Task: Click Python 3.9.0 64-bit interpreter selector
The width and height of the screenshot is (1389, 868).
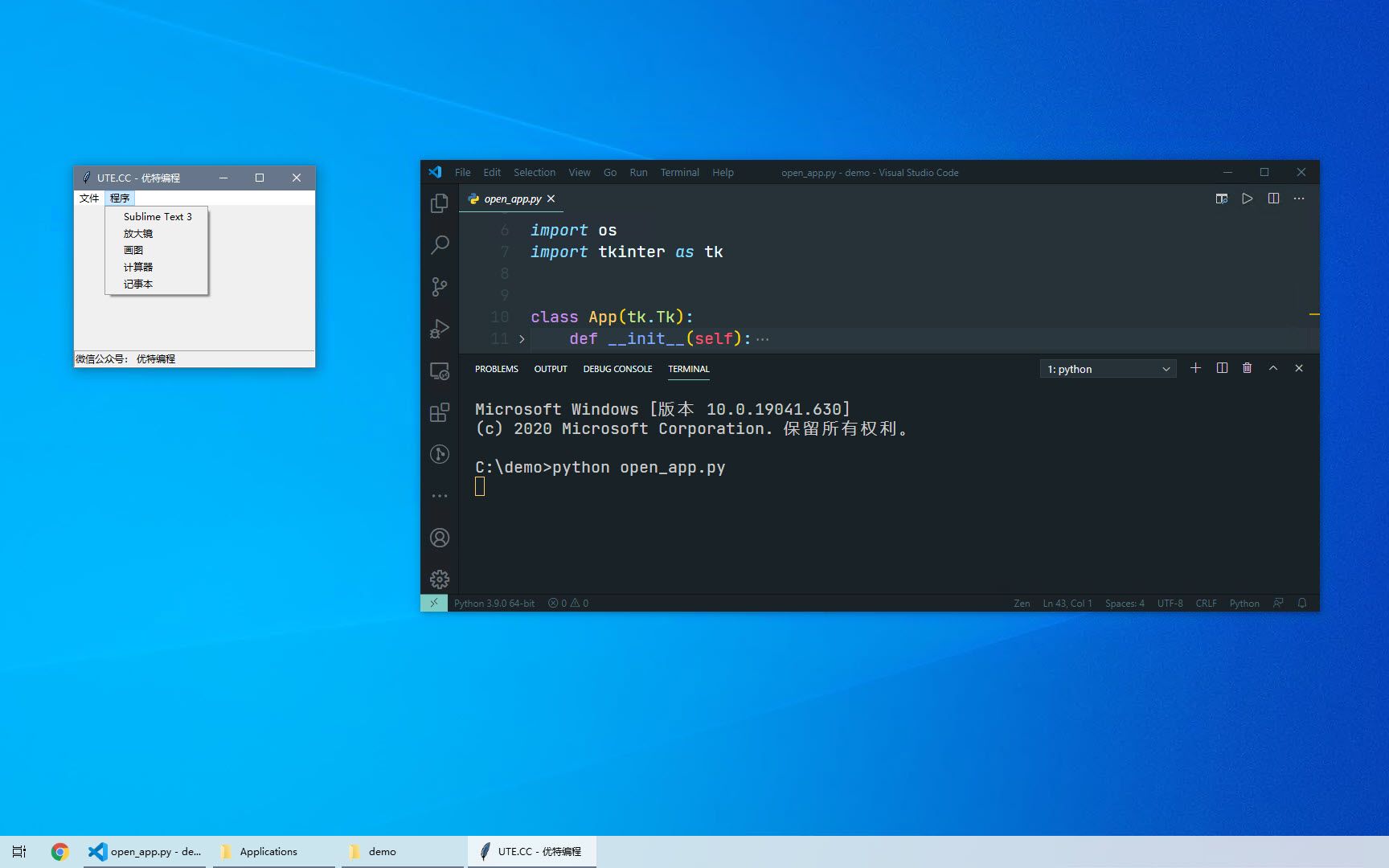Action: (494, 603)
